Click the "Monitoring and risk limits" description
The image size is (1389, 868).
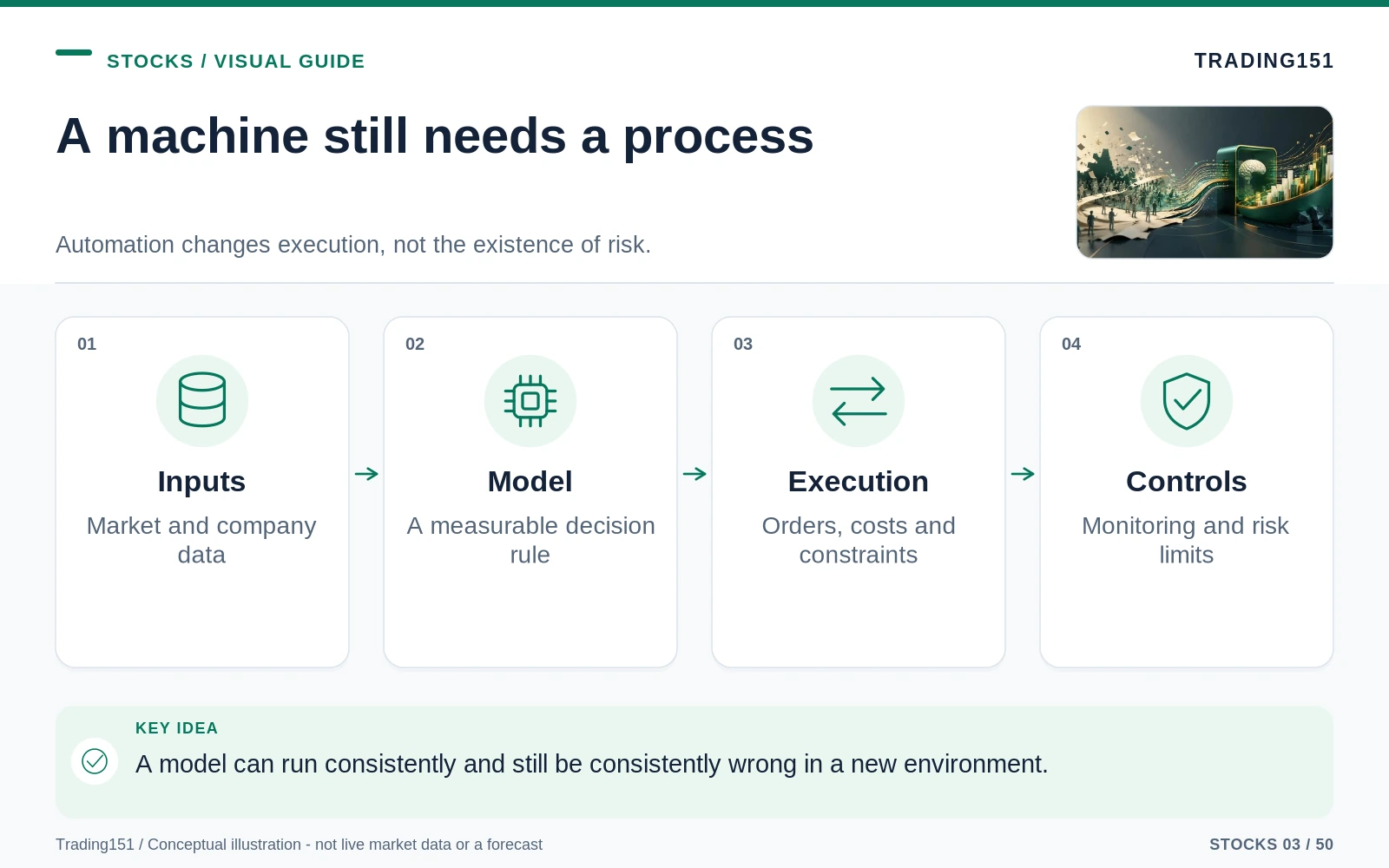click(x=1187, y=540)
